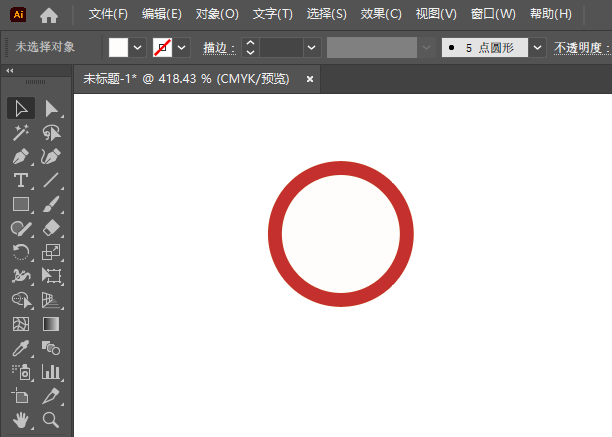Select the Shape Builder tool
The image size is (612, 437).
21,300
